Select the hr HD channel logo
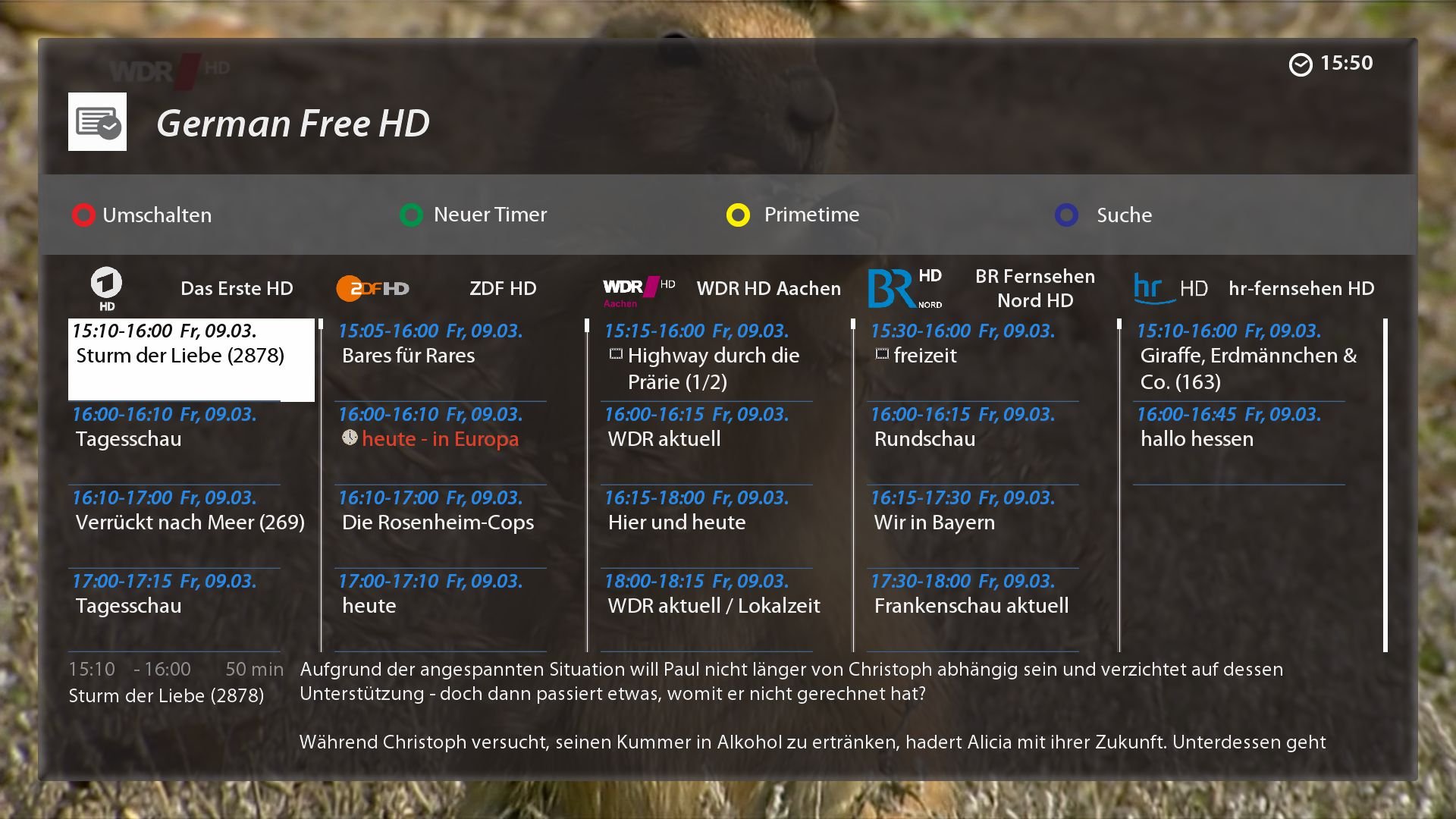Screen dimensions: 1456x819 (1170, 288)
